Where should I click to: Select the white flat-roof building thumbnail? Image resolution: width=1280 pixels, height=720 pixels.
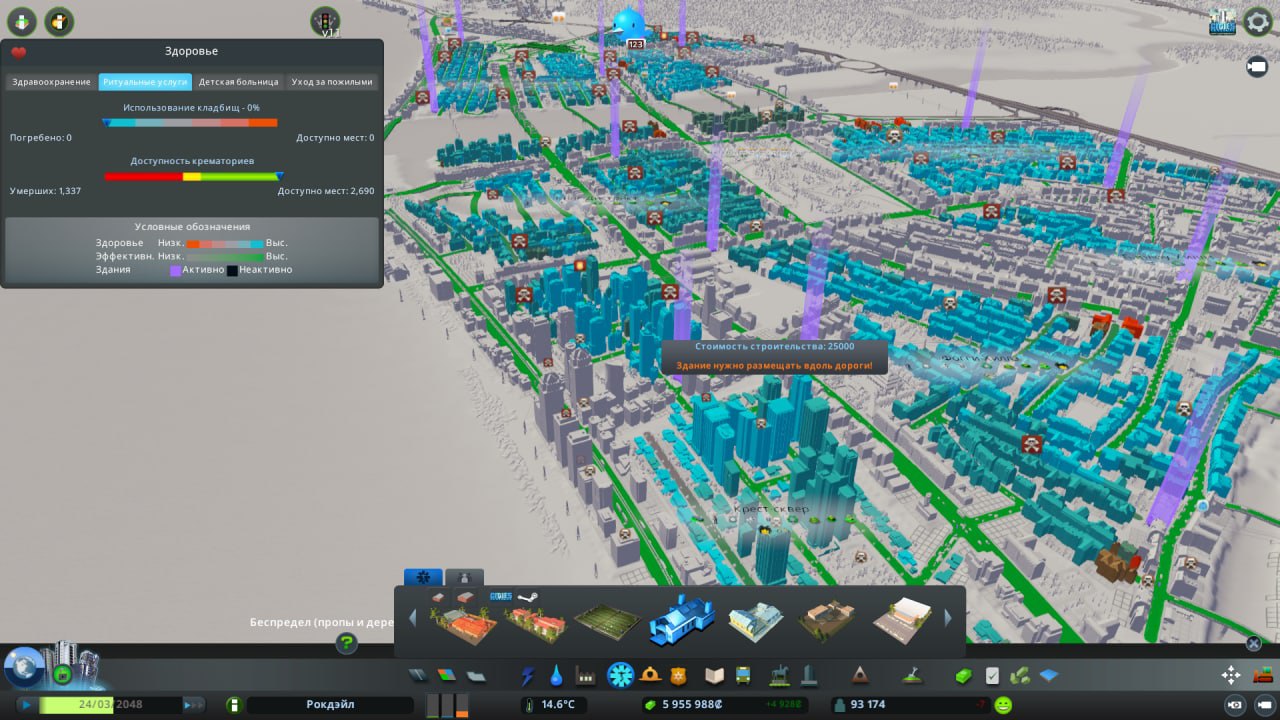[902, 622]
